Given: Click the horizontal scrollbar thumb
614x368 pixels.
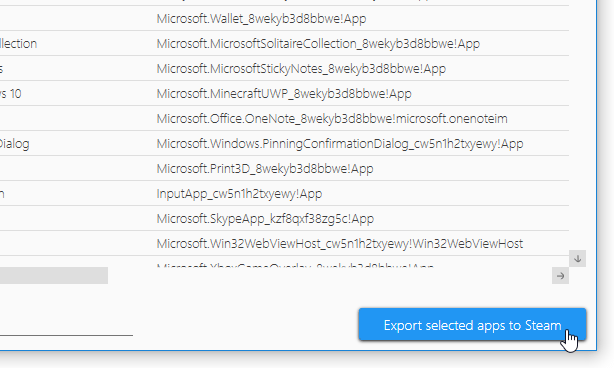Looking at the screenshot, I should [54, 276].
